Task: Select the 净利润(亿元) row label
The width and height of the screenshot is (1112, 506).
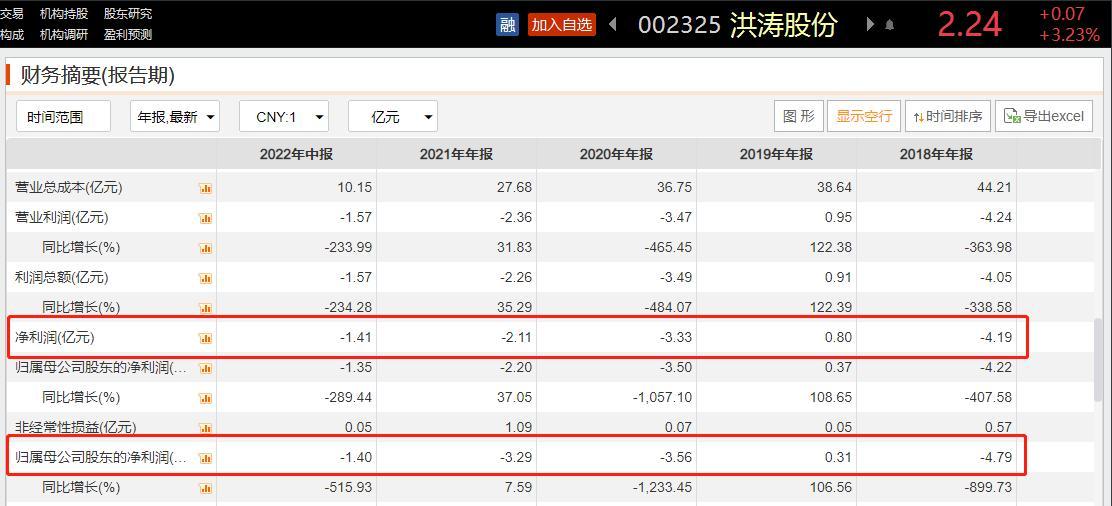Action: click(x=55, y=338)
